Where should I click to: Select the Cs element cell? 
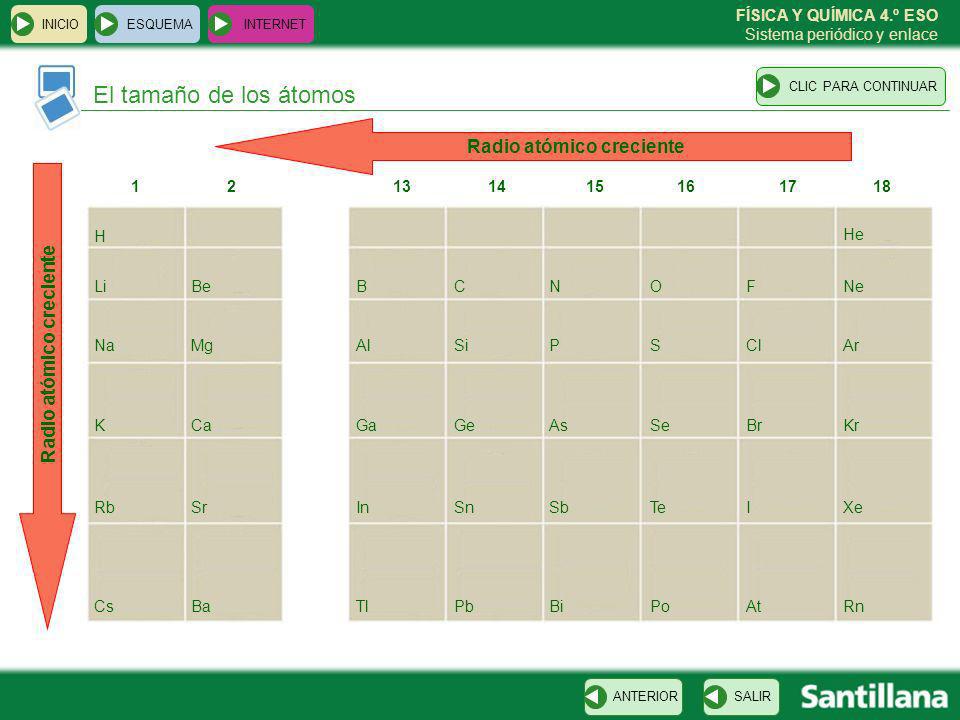point(137,572)
